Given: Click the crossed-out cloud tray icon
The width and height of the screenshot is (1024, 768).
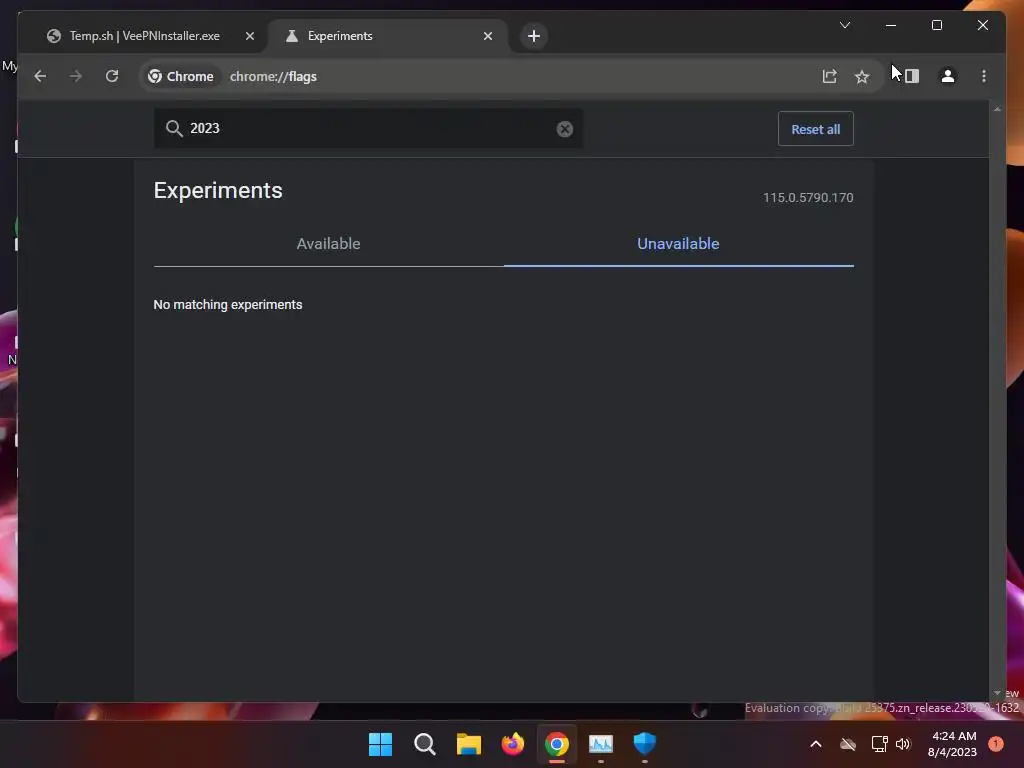Looking at the screenshot, I should coord(848,744).
